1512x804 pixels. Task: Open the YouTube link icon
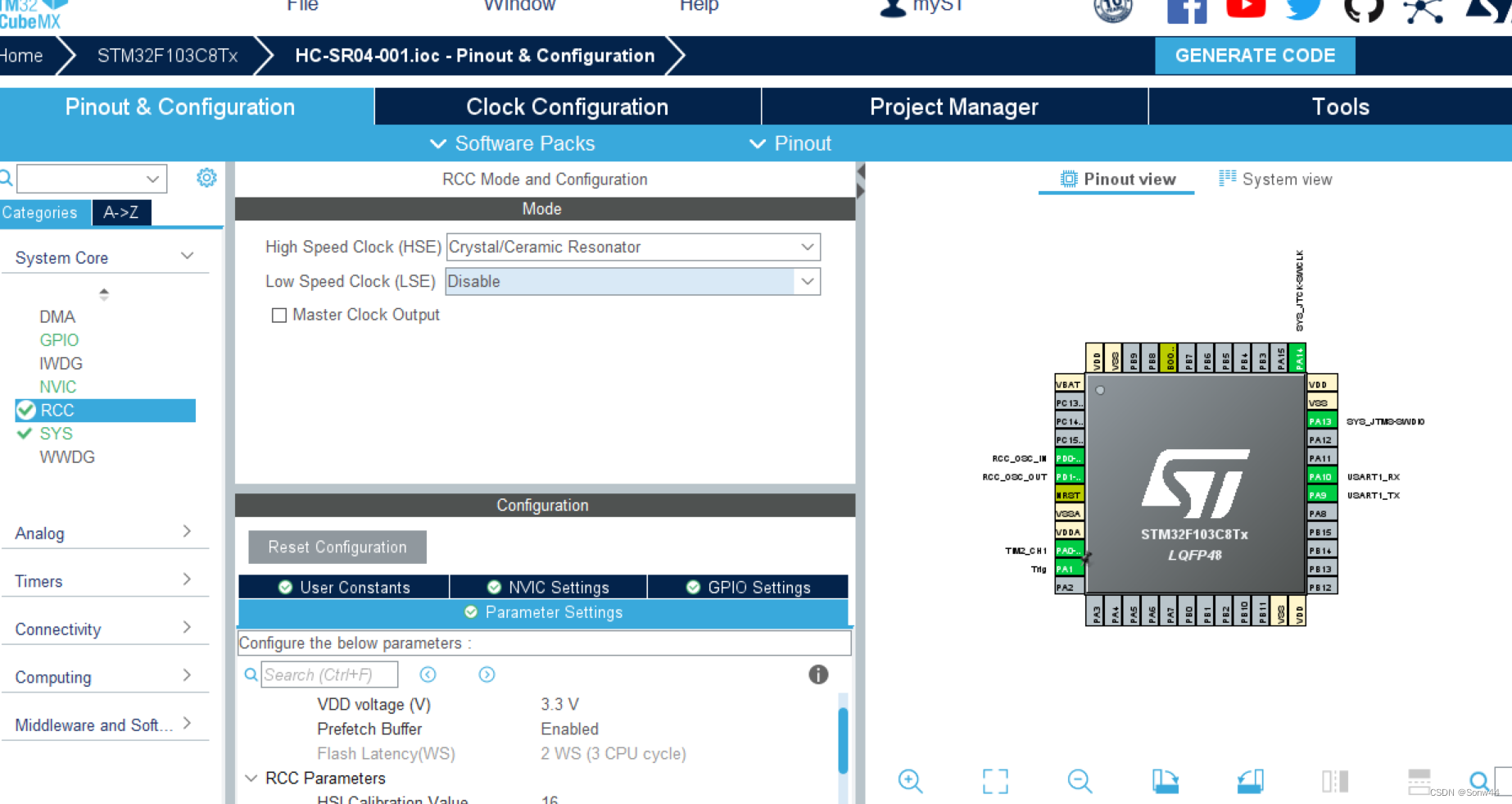pos(1246,9)
